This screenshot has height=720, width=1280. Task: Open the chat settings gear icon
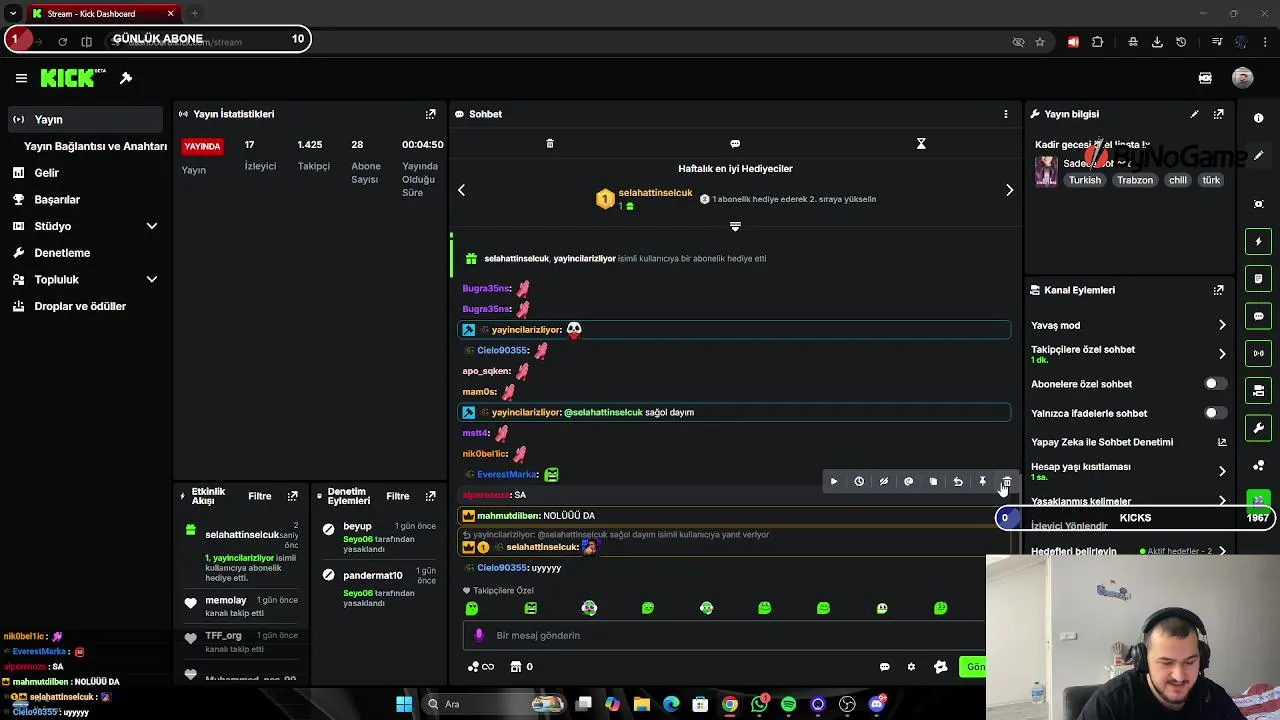(x=911, y=667)
